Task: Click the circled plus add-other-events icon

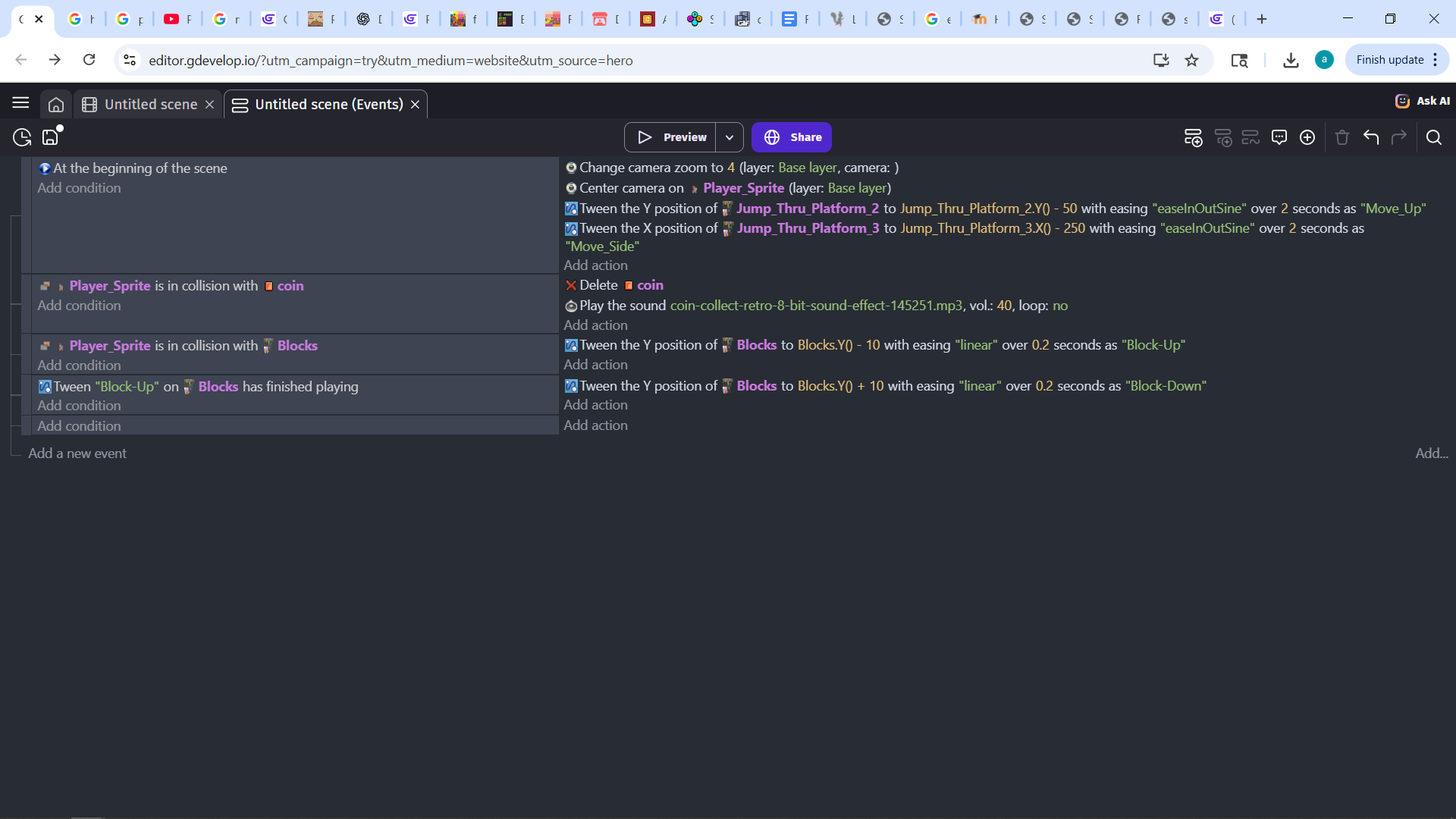Action: coord(1307,137)
